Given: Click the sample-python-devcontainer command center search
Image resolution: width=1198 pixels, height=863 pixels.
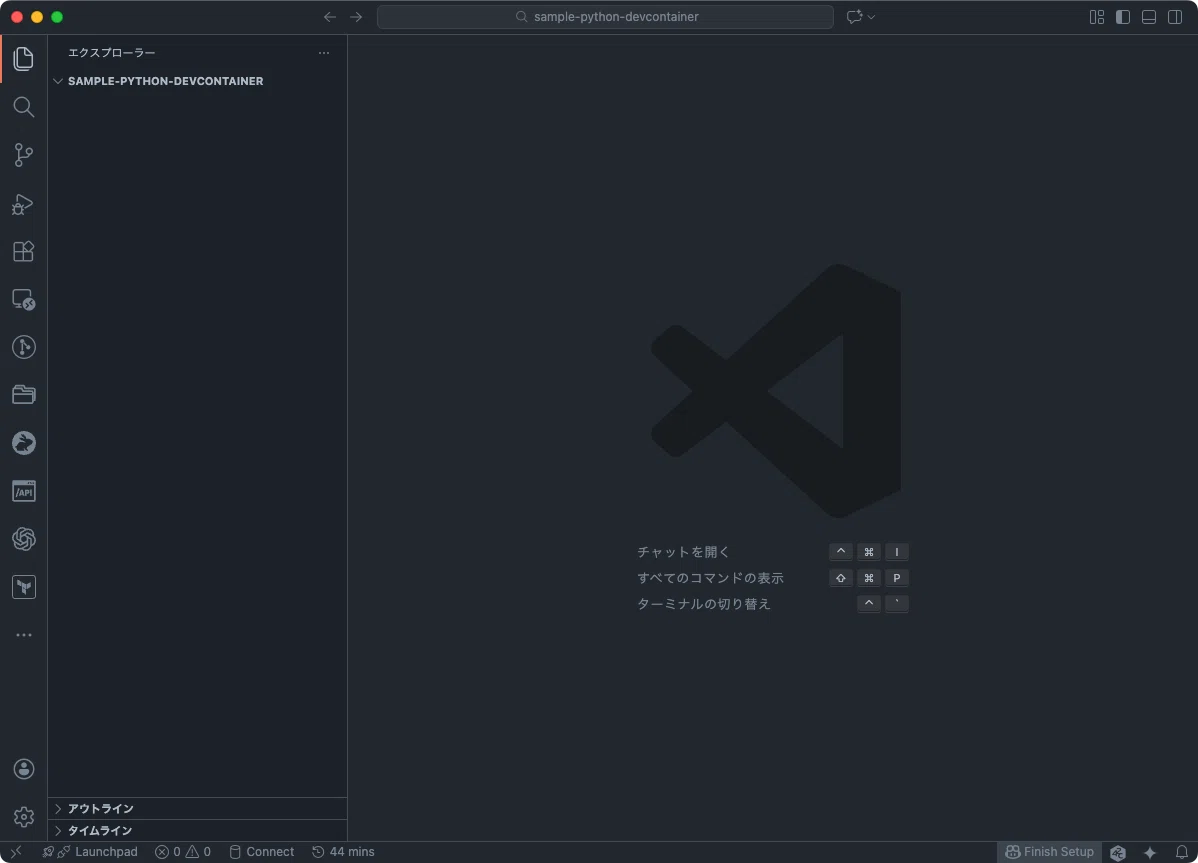Looking at the screenshot, I should coord(605,17).
